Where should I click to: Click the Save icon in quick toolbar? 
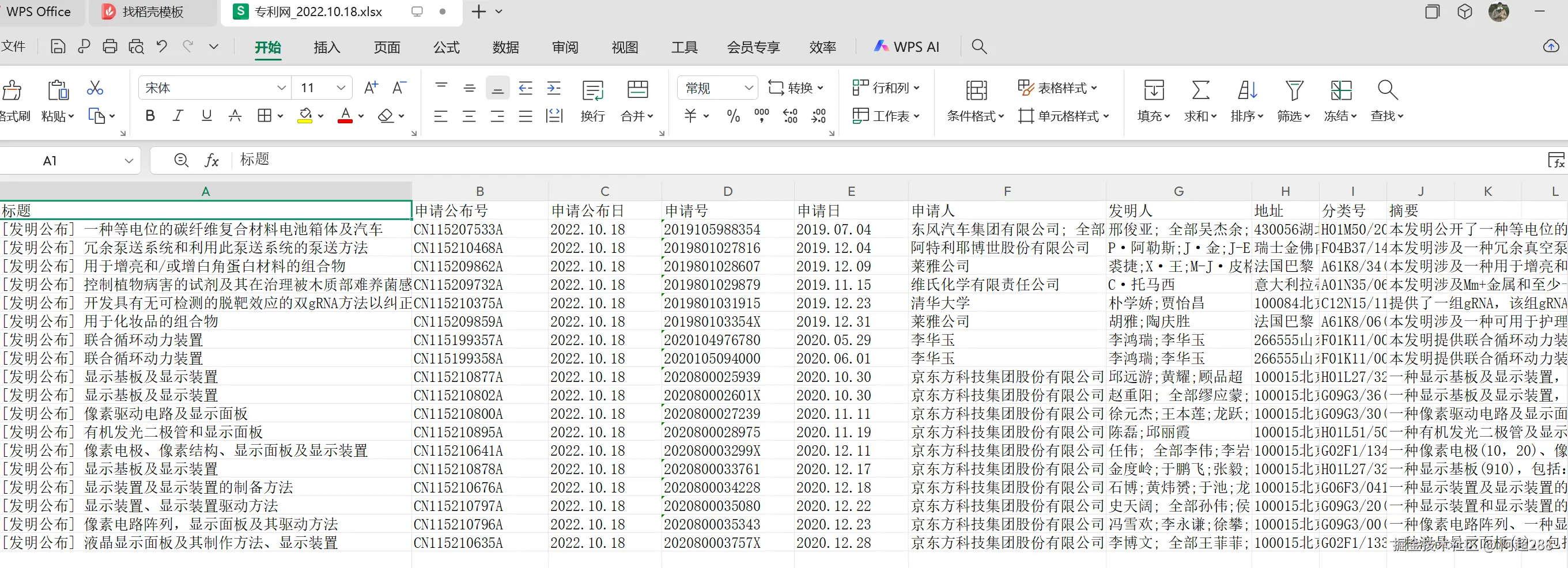tap(58, 47)
